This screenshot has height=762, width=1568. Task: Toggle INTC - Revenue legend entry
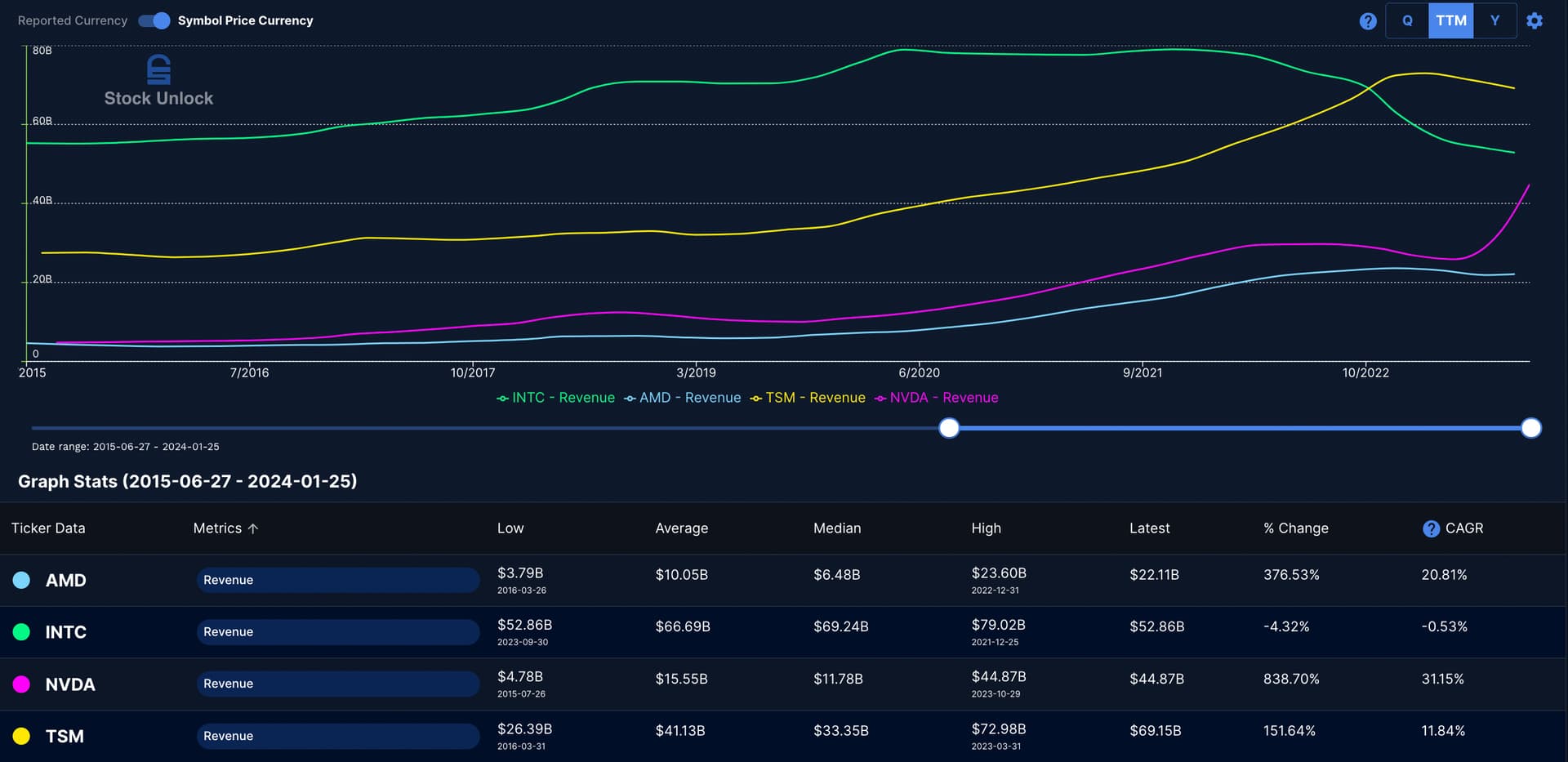[555, 398]
